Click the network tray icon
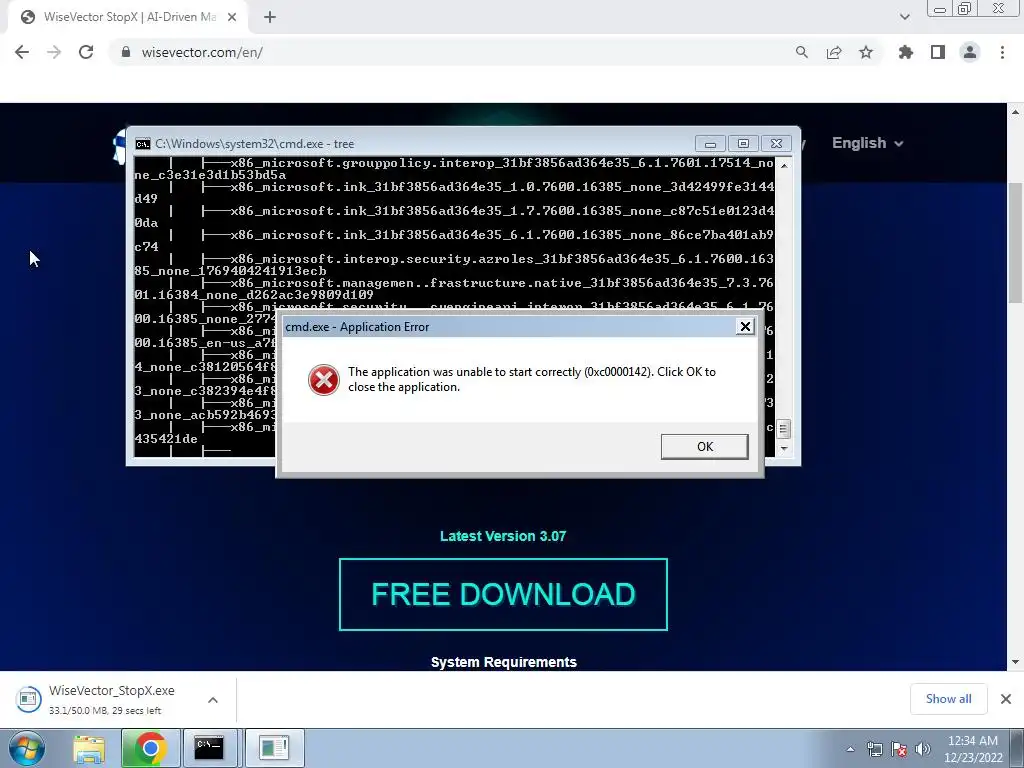The height and width of the screenshot is (768, 1024). 874,749
